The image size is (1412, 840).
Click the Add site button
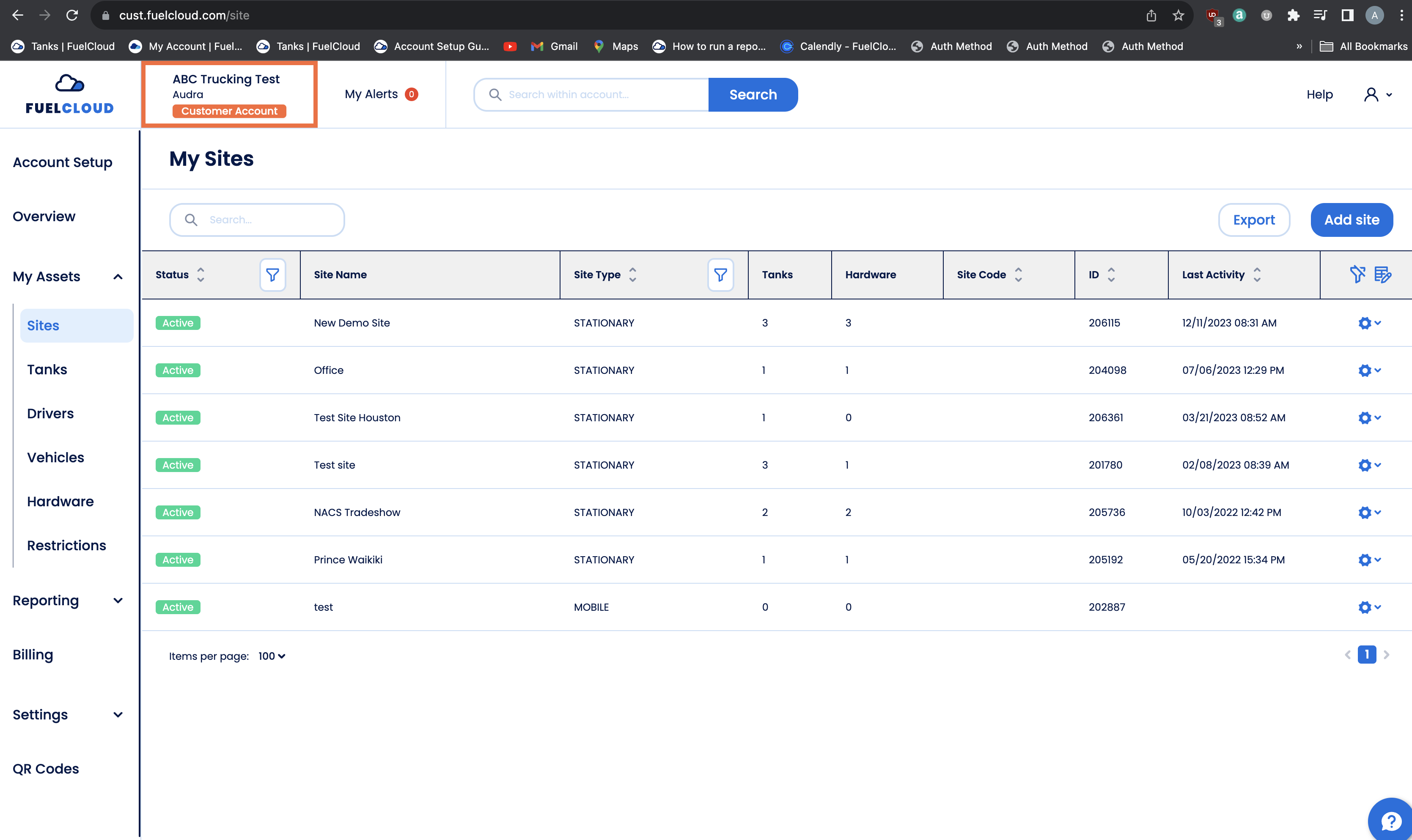click(x=1352, y=220)
